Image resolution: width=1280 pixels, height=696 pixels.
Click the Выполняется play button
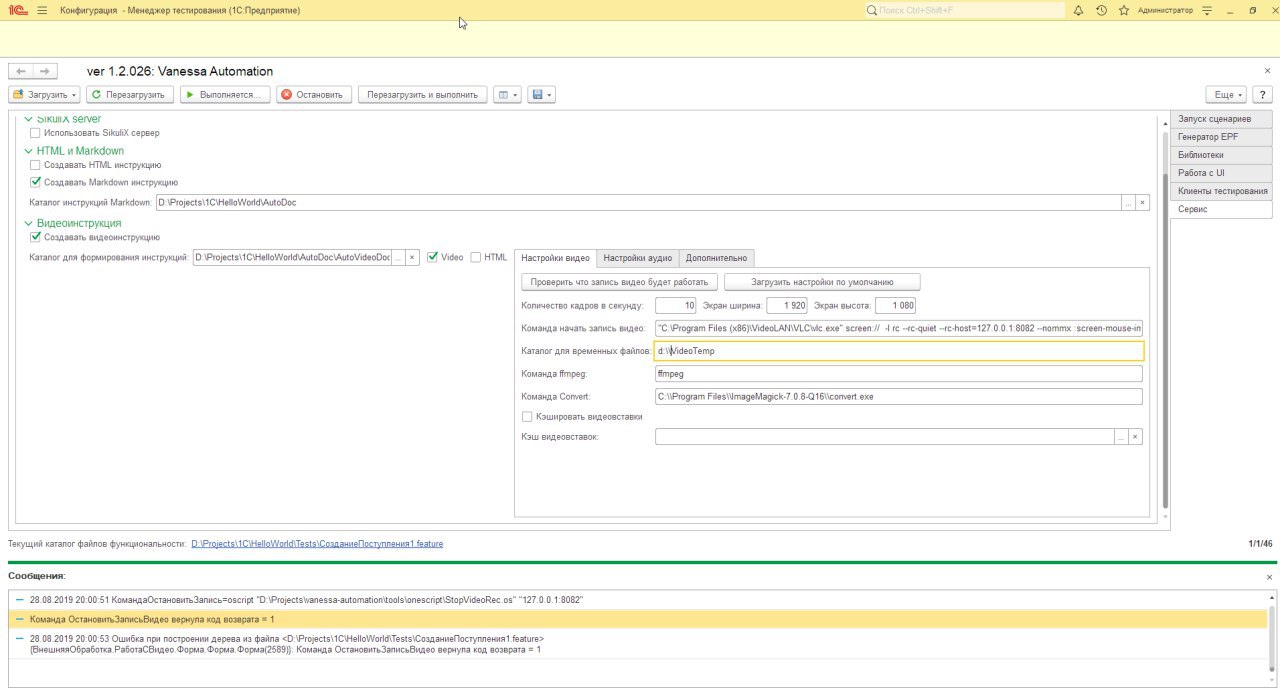[225, 95]
